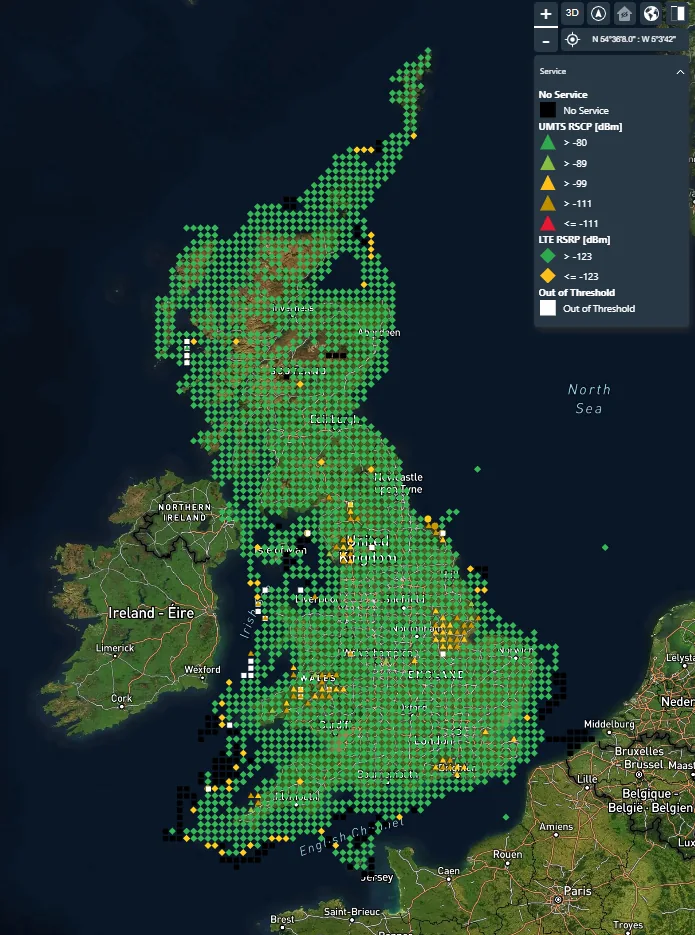This screenshot has height=935, width=695.
Task: Click the dark green > -80 triangle
Action: (548, 143)
